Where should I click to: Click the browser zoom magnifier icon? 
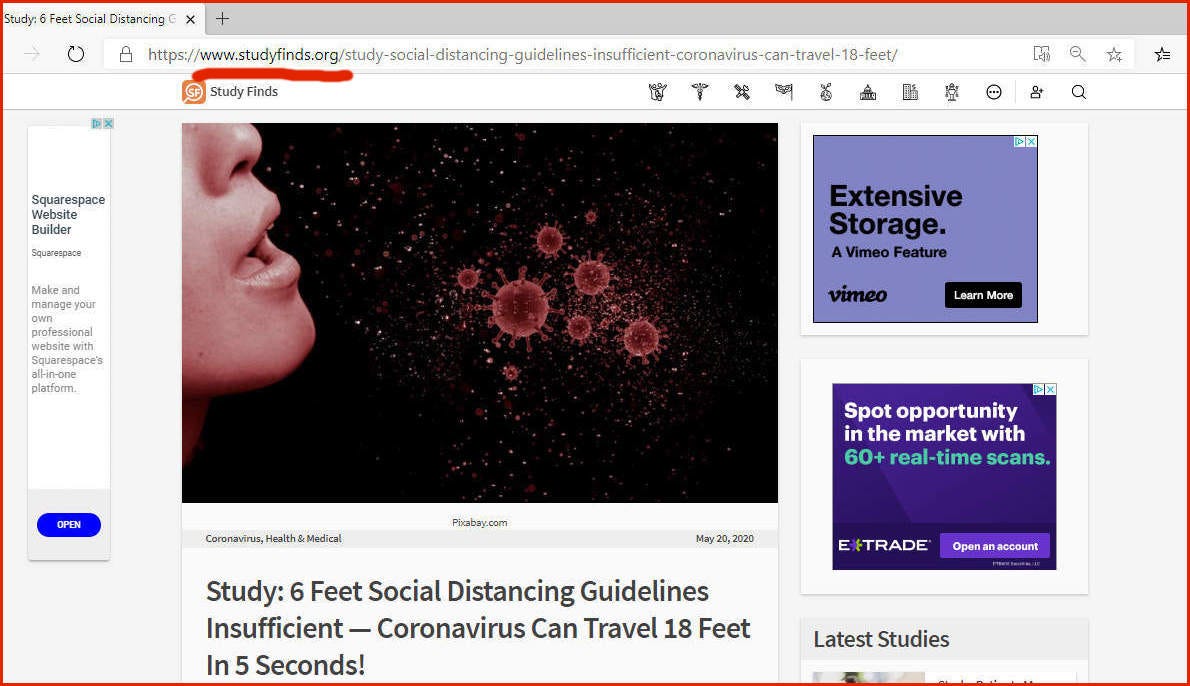point(1077,54)
